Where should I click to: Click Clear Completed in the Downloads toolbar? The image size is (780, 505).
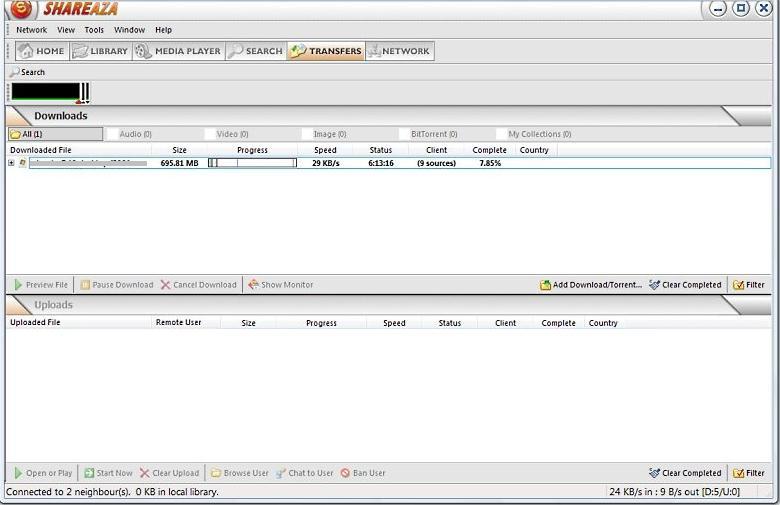[685, 285]
